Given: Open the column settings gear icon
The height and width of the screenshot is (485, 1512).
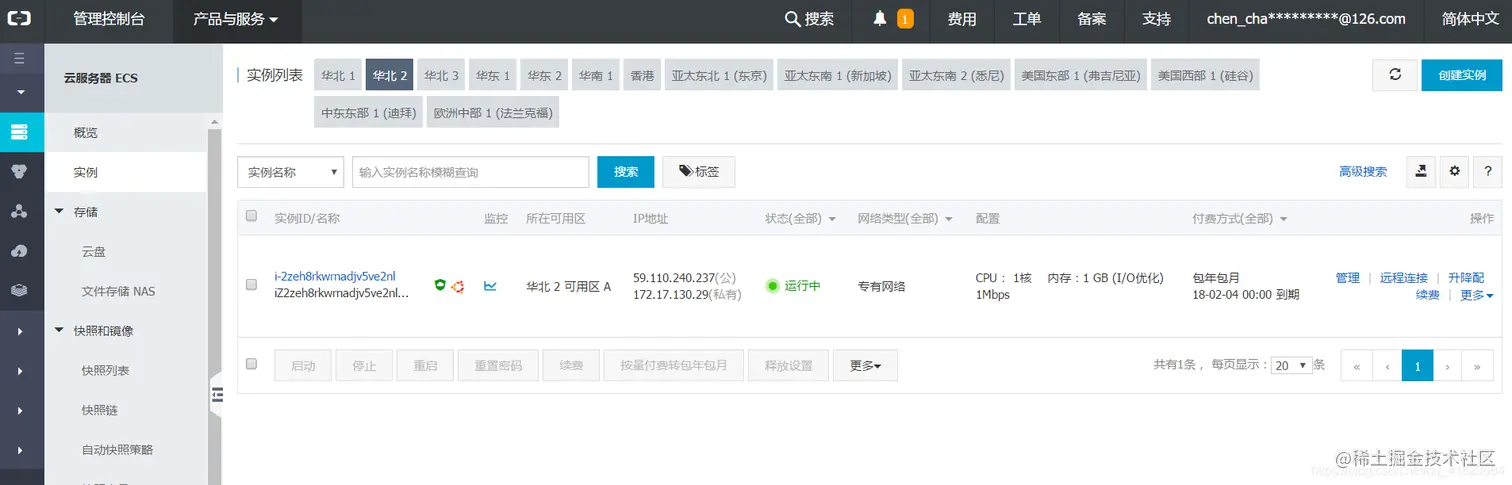Looking at the screenshot, I should [1455, 172].
